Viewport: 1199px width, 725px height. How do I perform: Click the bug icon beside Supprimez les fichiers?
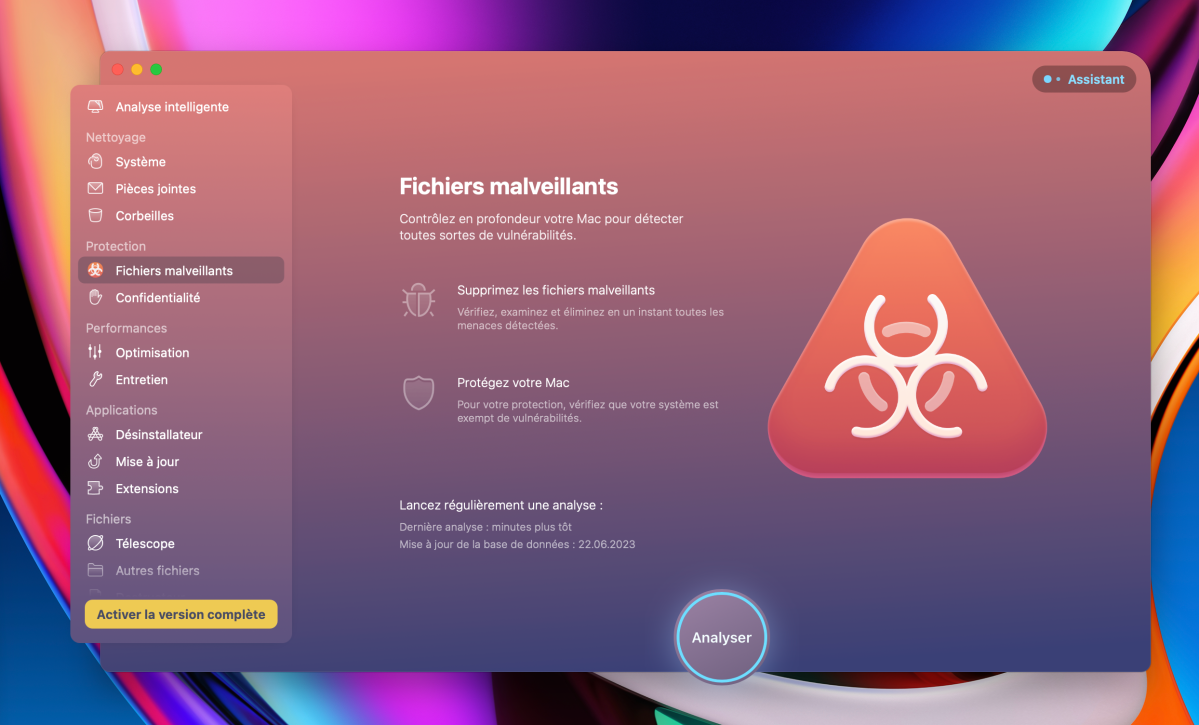(x=418, y=301)
